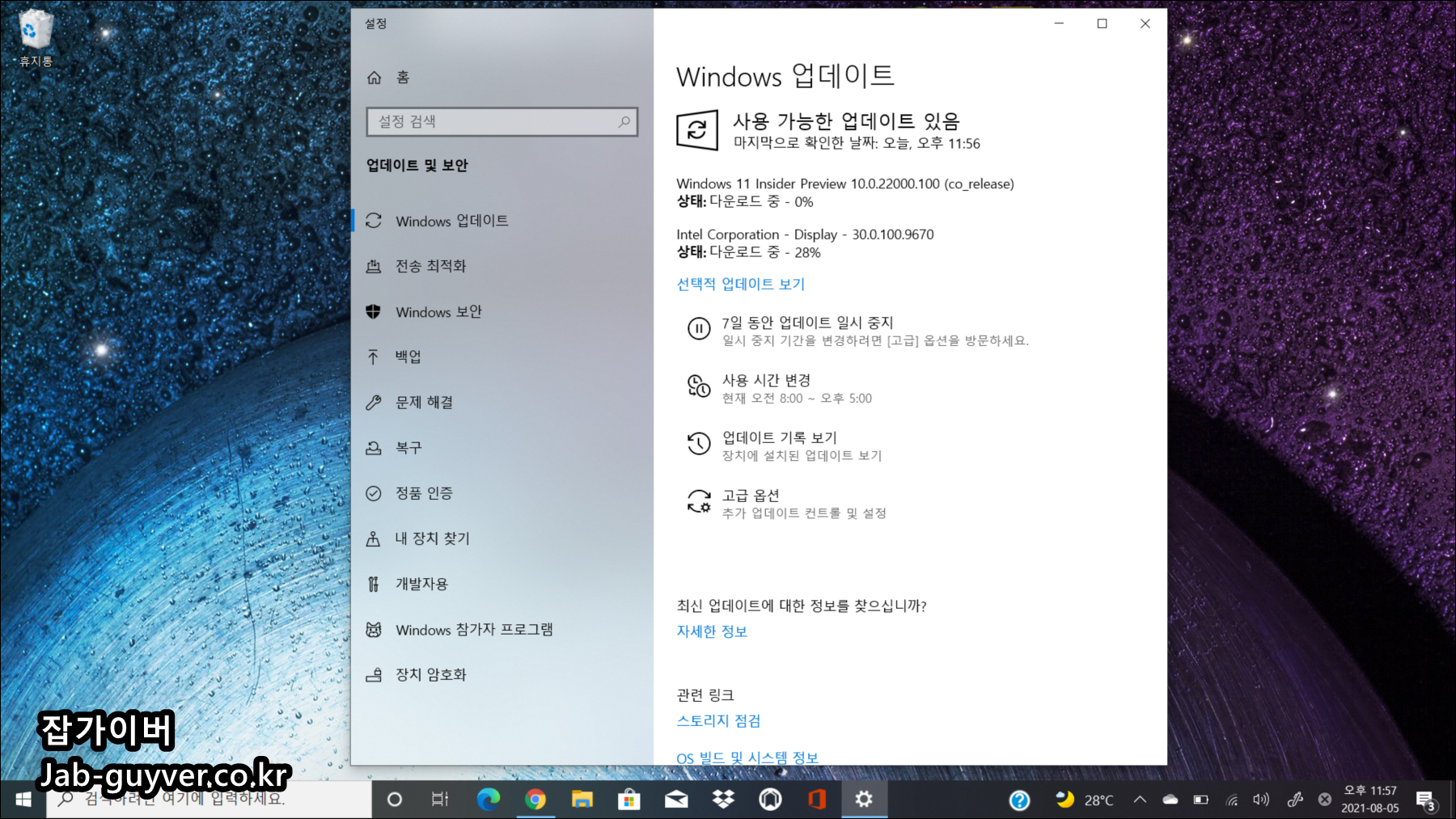The height and width of the screenshot is (819, 1456).
Task: Launch Microsoft Edge from taskbar
Action: (x=488, y=800)
